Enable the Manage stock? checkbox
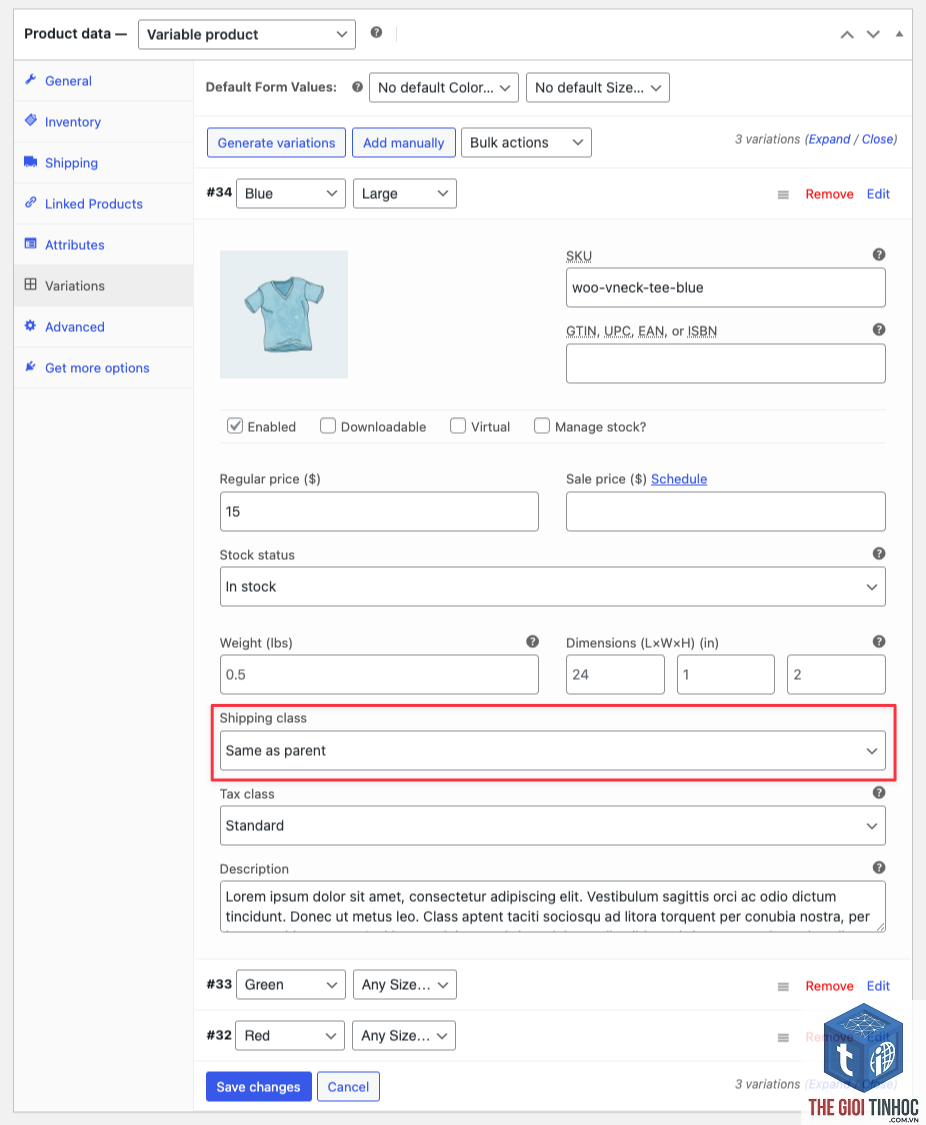The image size is (926, 1125). 542,425
